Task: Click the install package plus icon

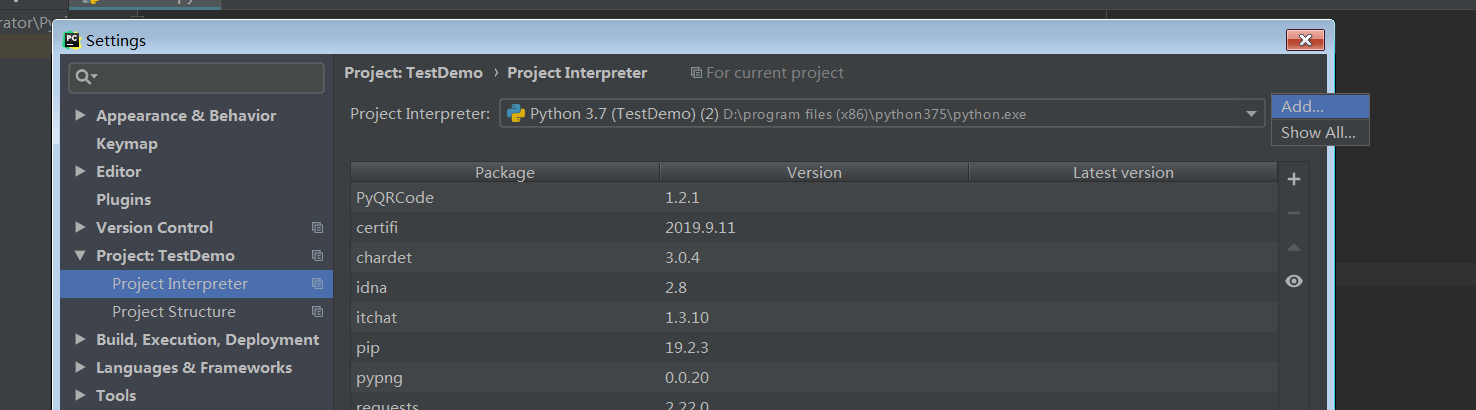Action: pos(1294,180)
